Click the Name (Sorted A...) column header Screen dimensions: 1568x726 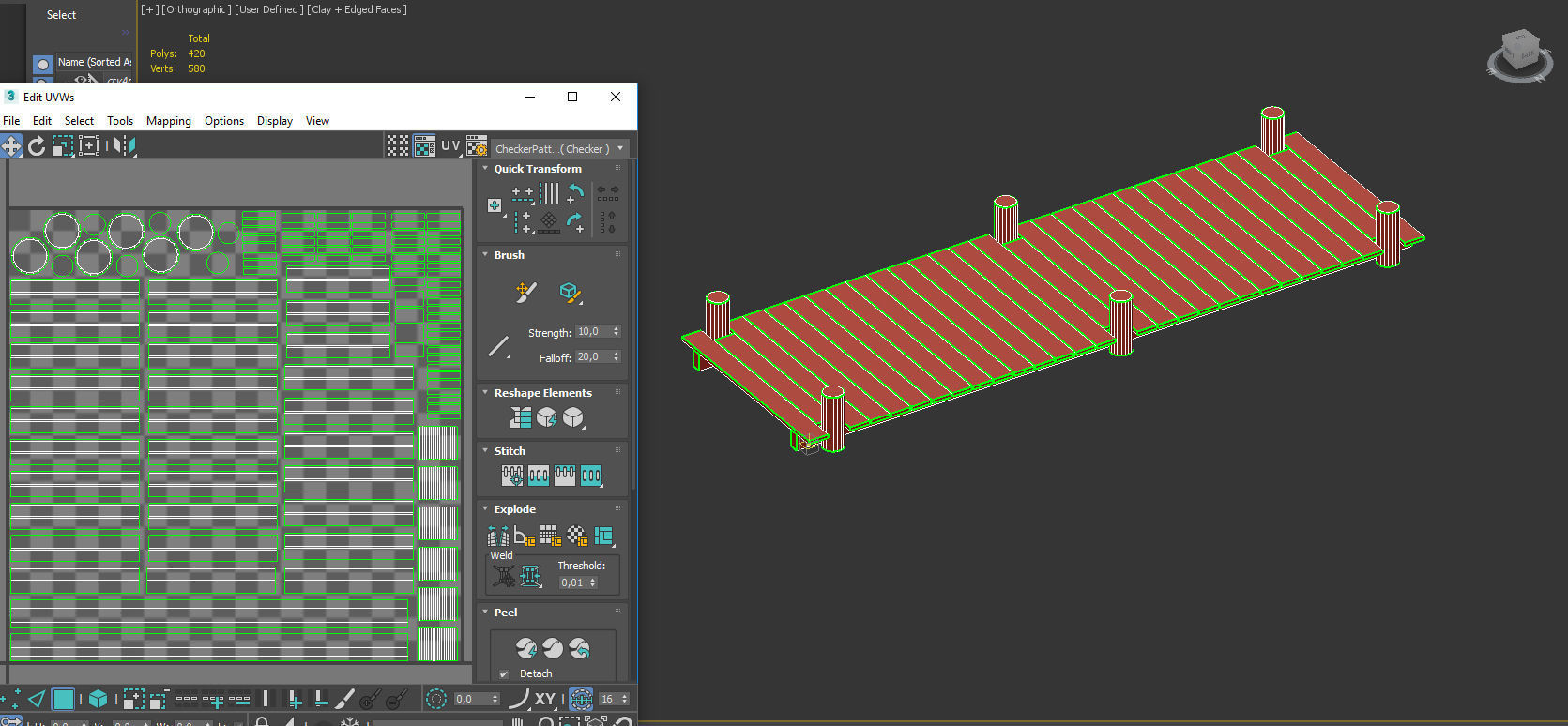tap(94, 62)
